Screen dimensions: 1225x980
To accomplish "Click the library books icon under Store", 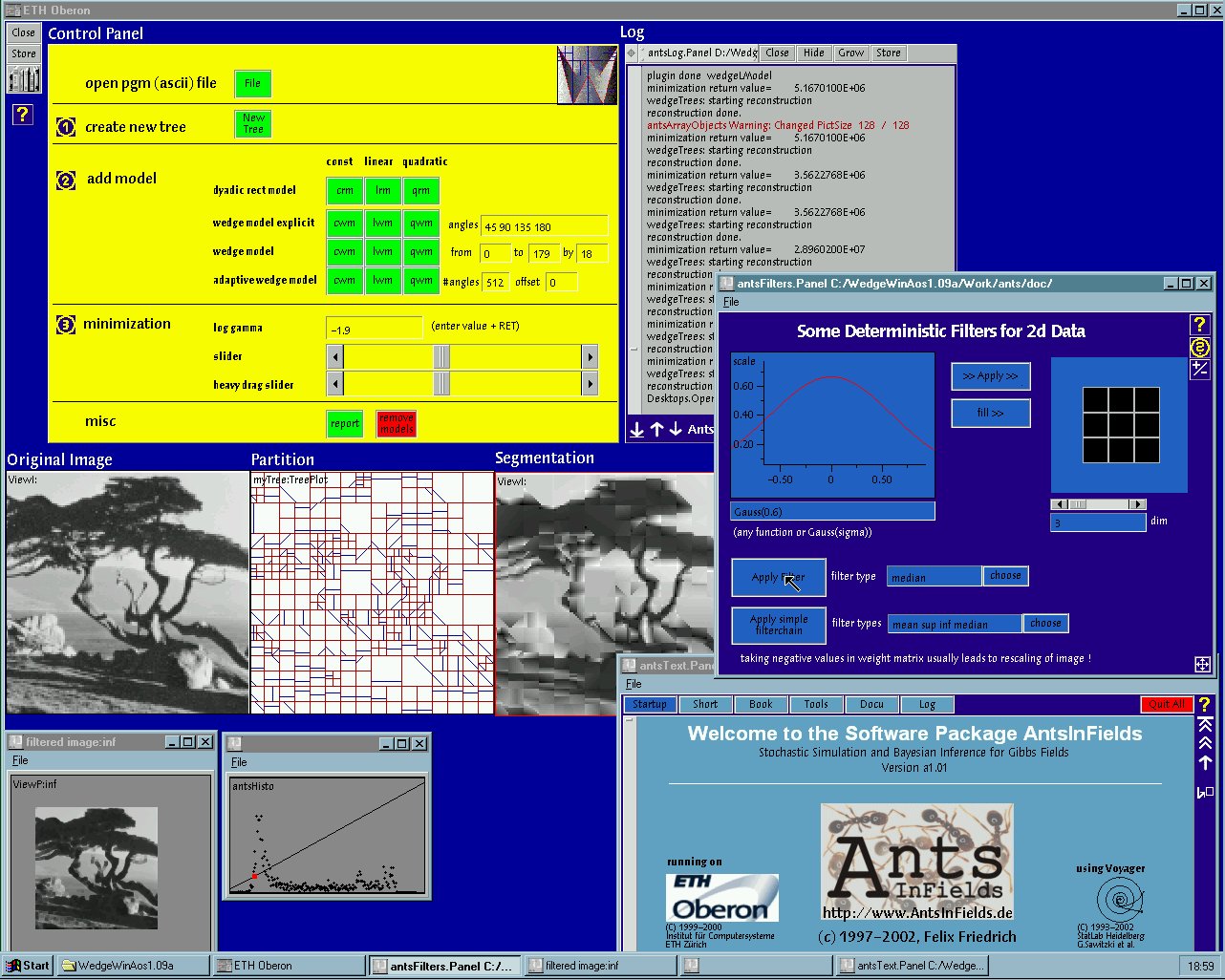I will point(24,78).
